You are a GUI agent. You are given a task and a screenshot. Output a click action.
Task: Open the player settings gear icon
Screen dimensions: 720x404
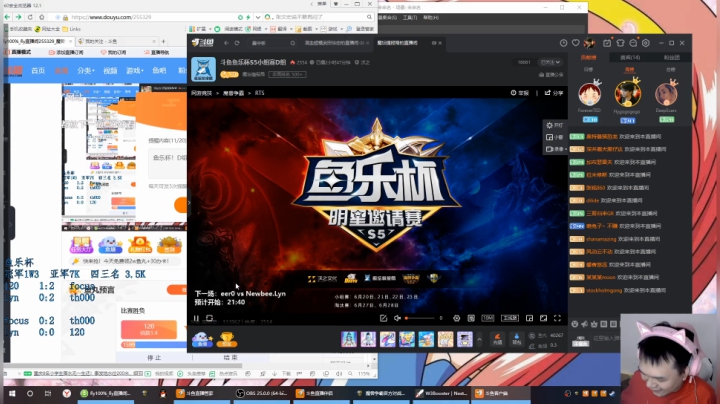456,318
